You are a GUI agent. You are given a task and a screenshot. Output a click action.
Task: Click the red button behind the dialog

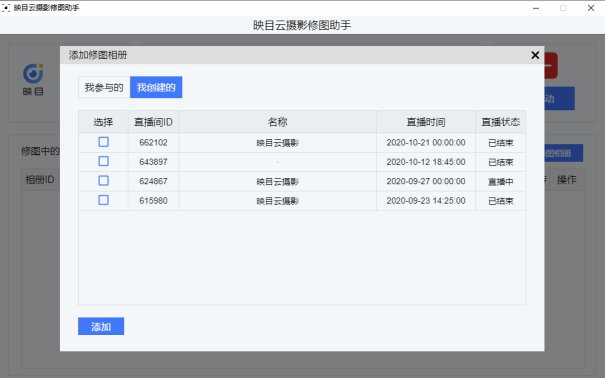pyautogui.click(x=551, y=66)
